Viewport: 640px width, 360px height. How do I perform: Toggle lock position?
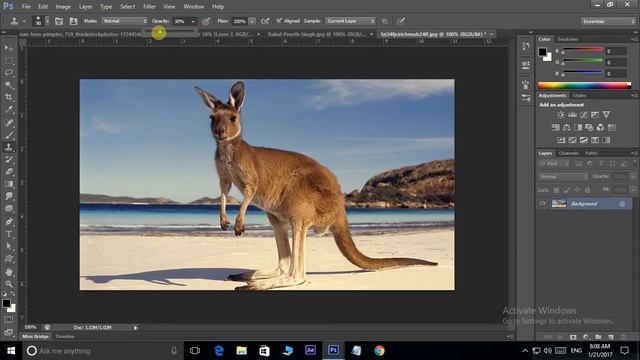[577, 190]
